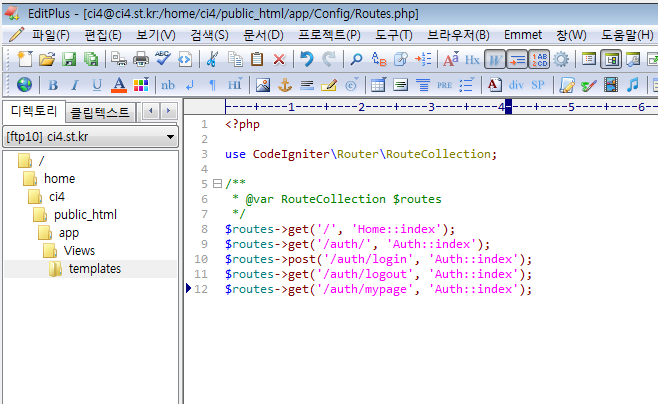Screen dimensions: 658x404
Task: Click the right tab-scroll arrow button
Action: pyautogui.click(x=169, y=111)
